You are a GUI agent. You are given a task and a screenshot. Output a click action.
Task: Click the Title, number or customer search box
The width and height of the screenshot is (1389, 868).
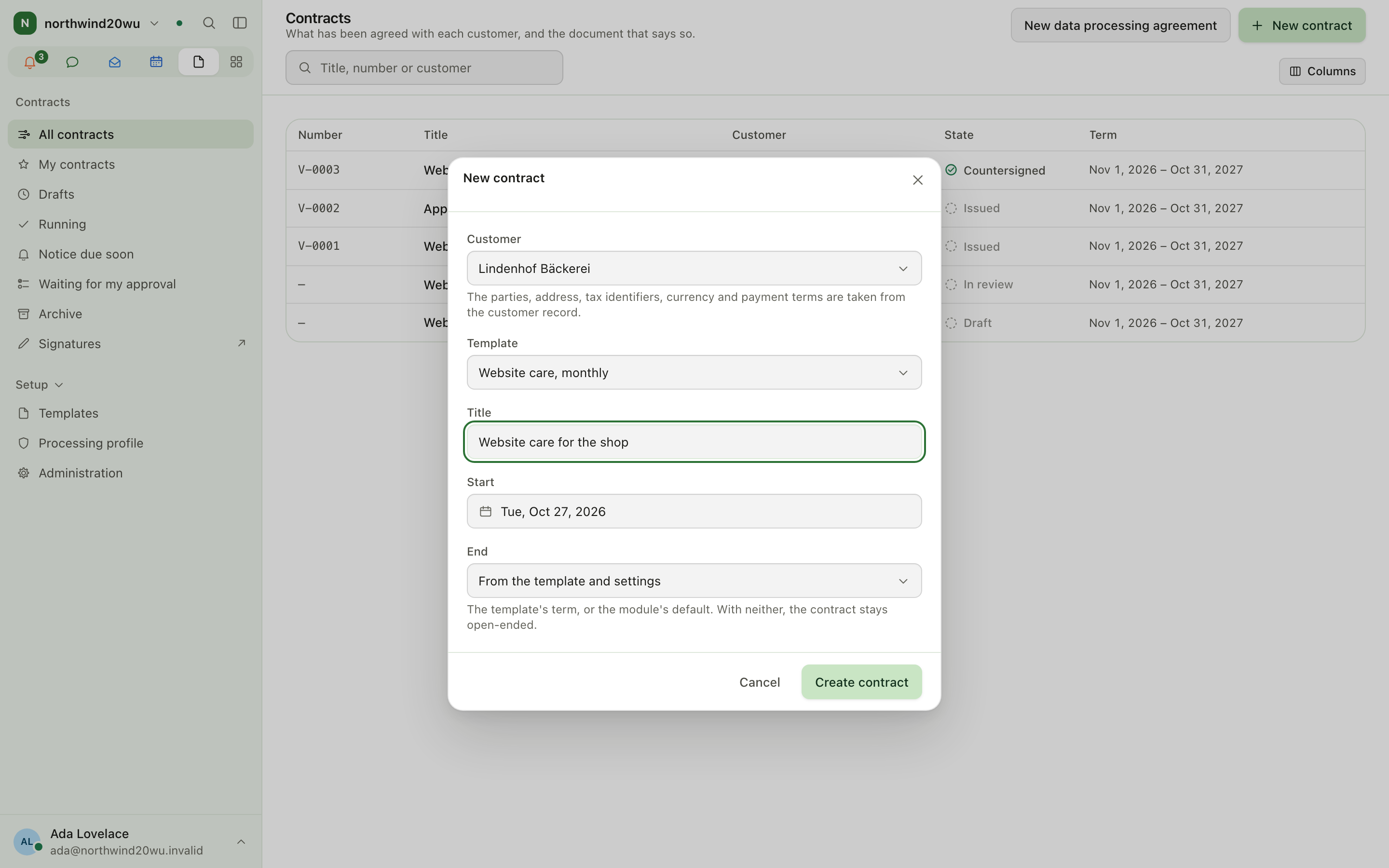424,68
